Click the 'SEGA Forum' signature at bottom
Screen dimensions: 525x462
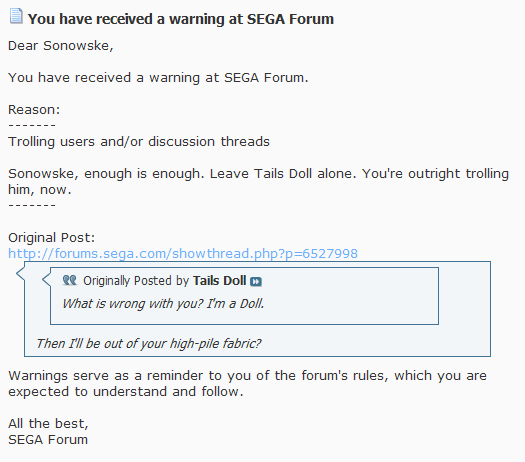pyautogui.click(x=48, y=440)
